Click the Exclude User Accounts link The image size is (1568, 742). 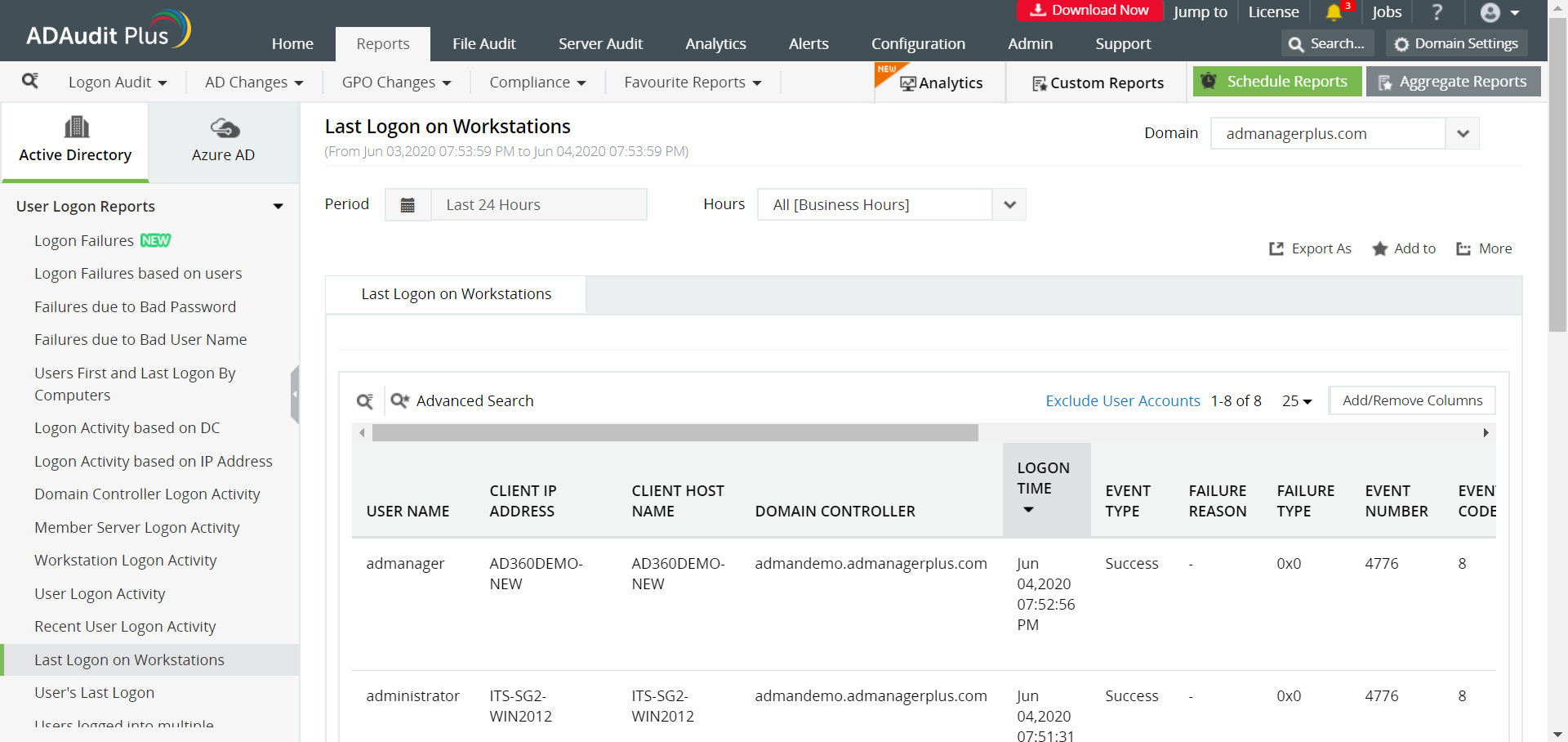click(x=1122, y=400)
